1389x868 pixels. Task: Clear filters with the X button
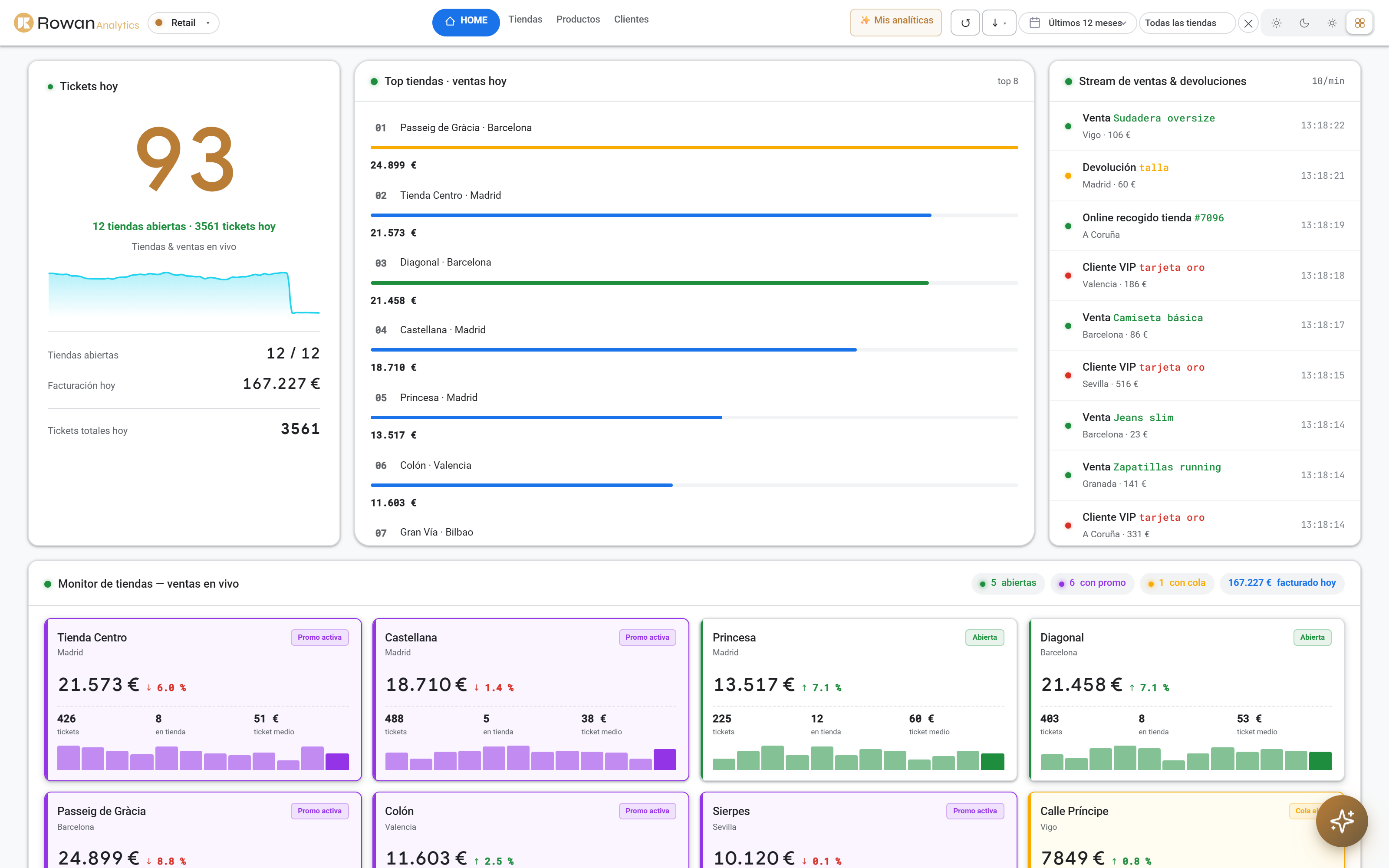coord(1248,23)
